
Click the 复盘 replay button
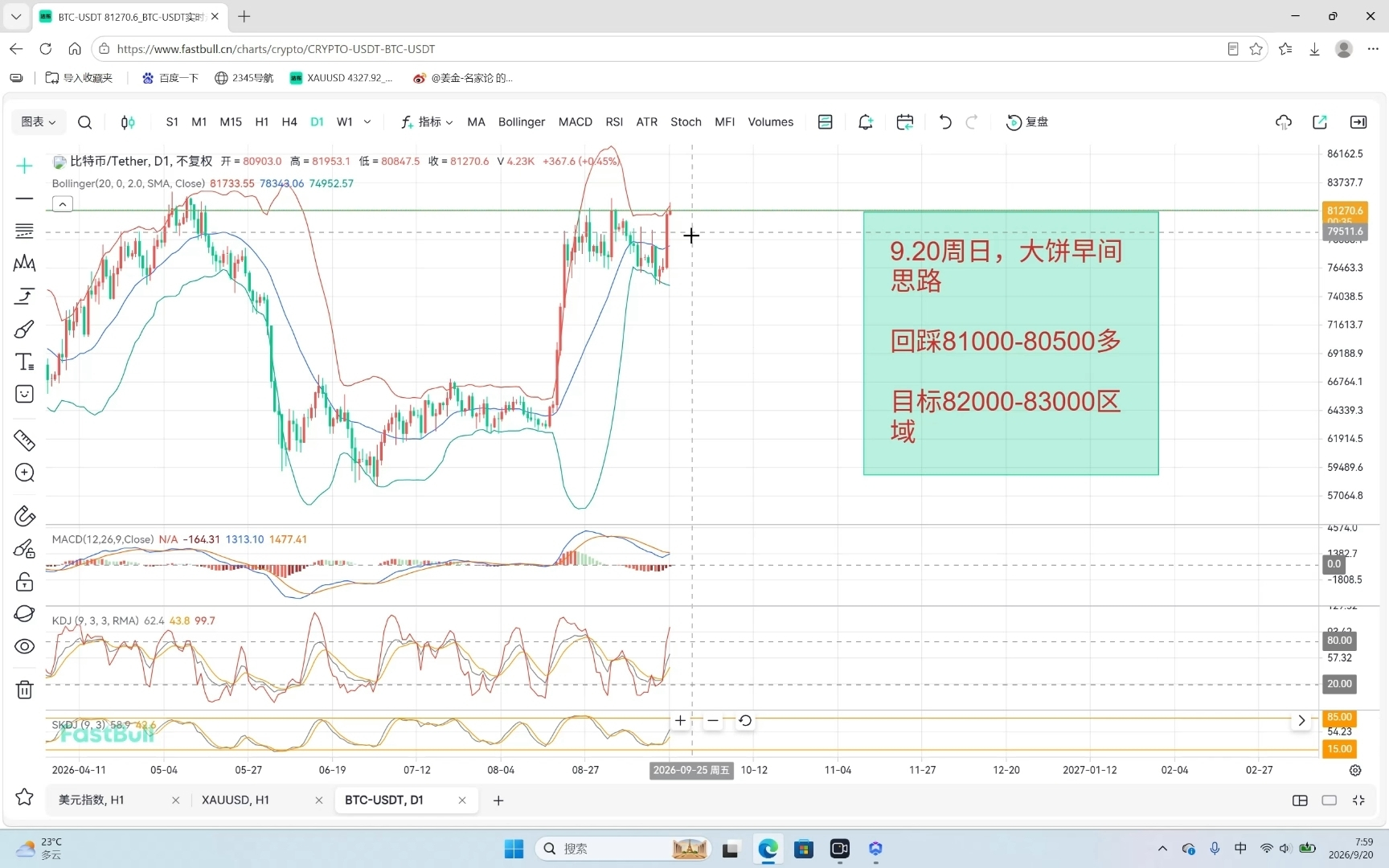click(1027, 122)
